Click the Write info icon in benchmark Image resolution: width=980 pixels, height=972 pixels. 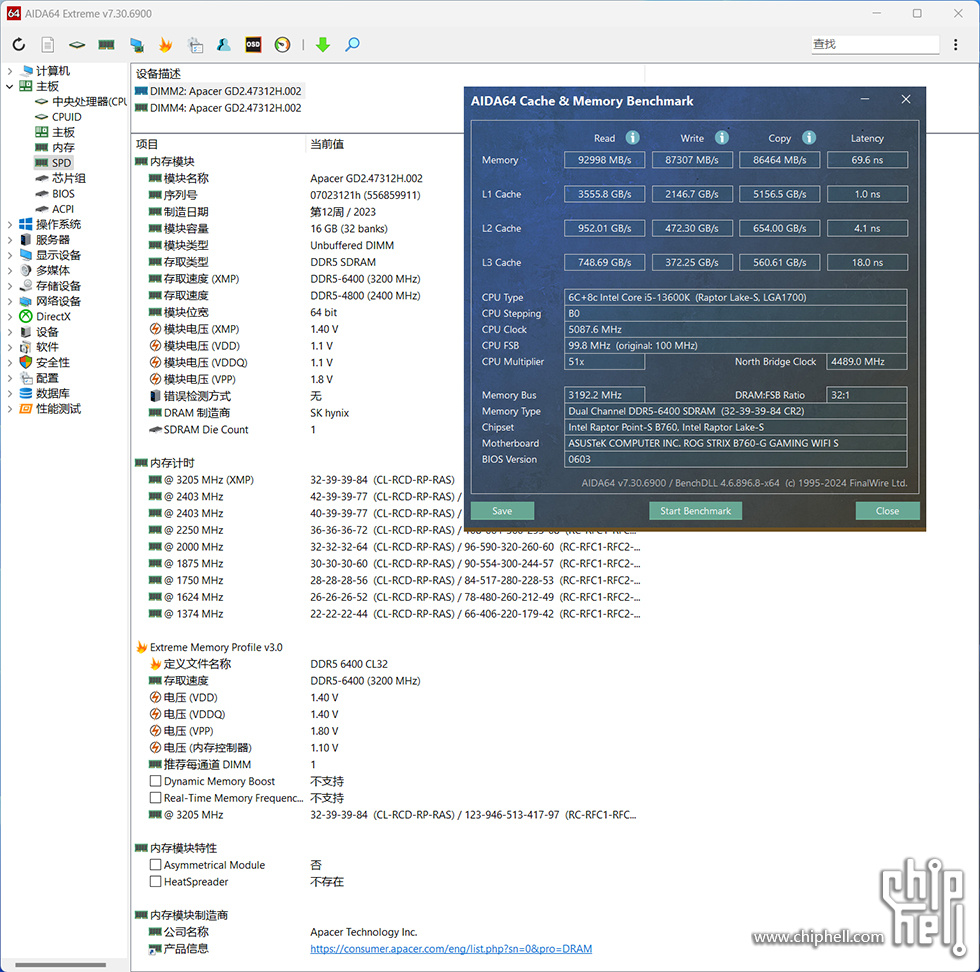722,138
